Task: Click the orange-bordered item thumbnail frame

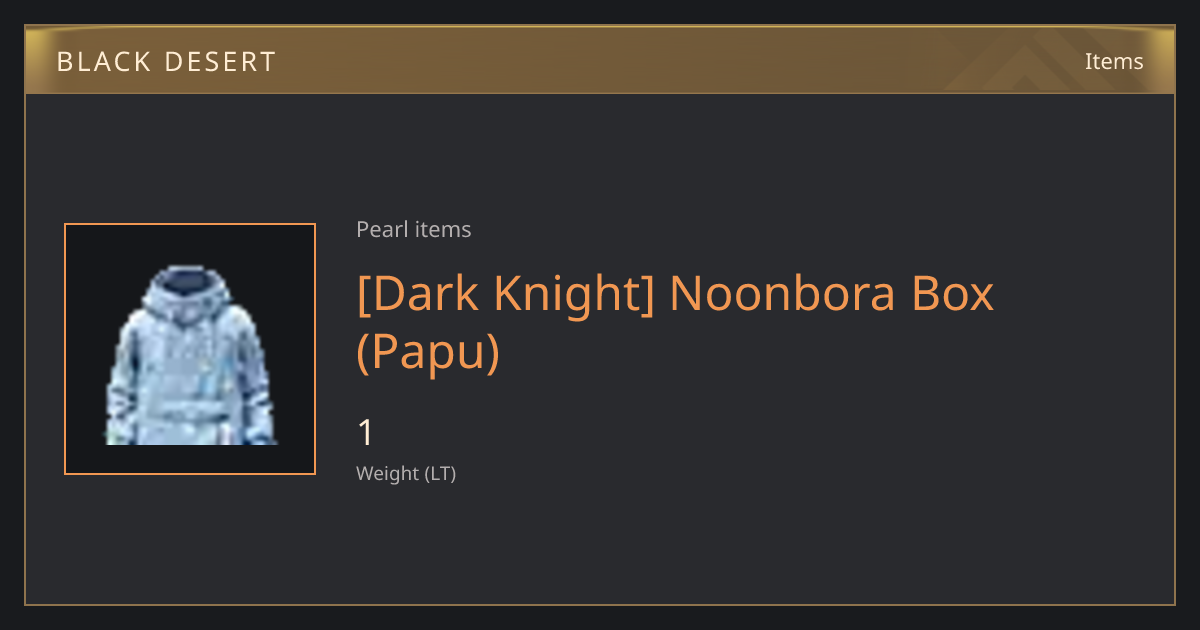Action: click(x=190, y=349)
